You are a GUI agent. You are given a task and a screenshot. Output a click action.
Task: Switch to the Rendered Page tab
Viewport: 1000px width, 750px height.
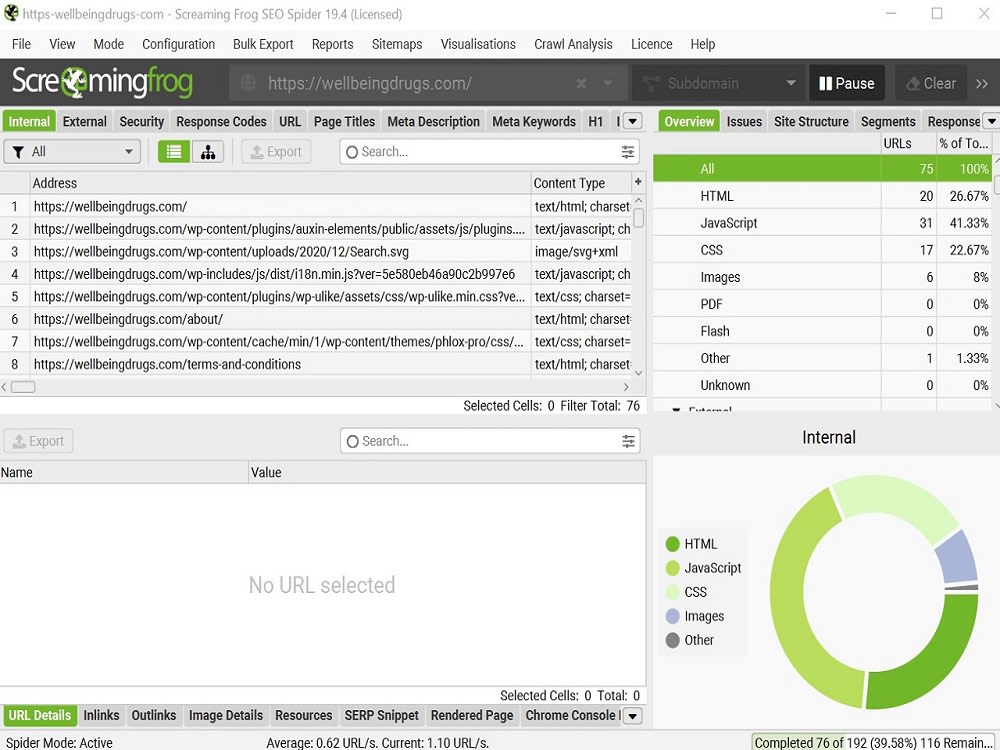pos(472,715)
